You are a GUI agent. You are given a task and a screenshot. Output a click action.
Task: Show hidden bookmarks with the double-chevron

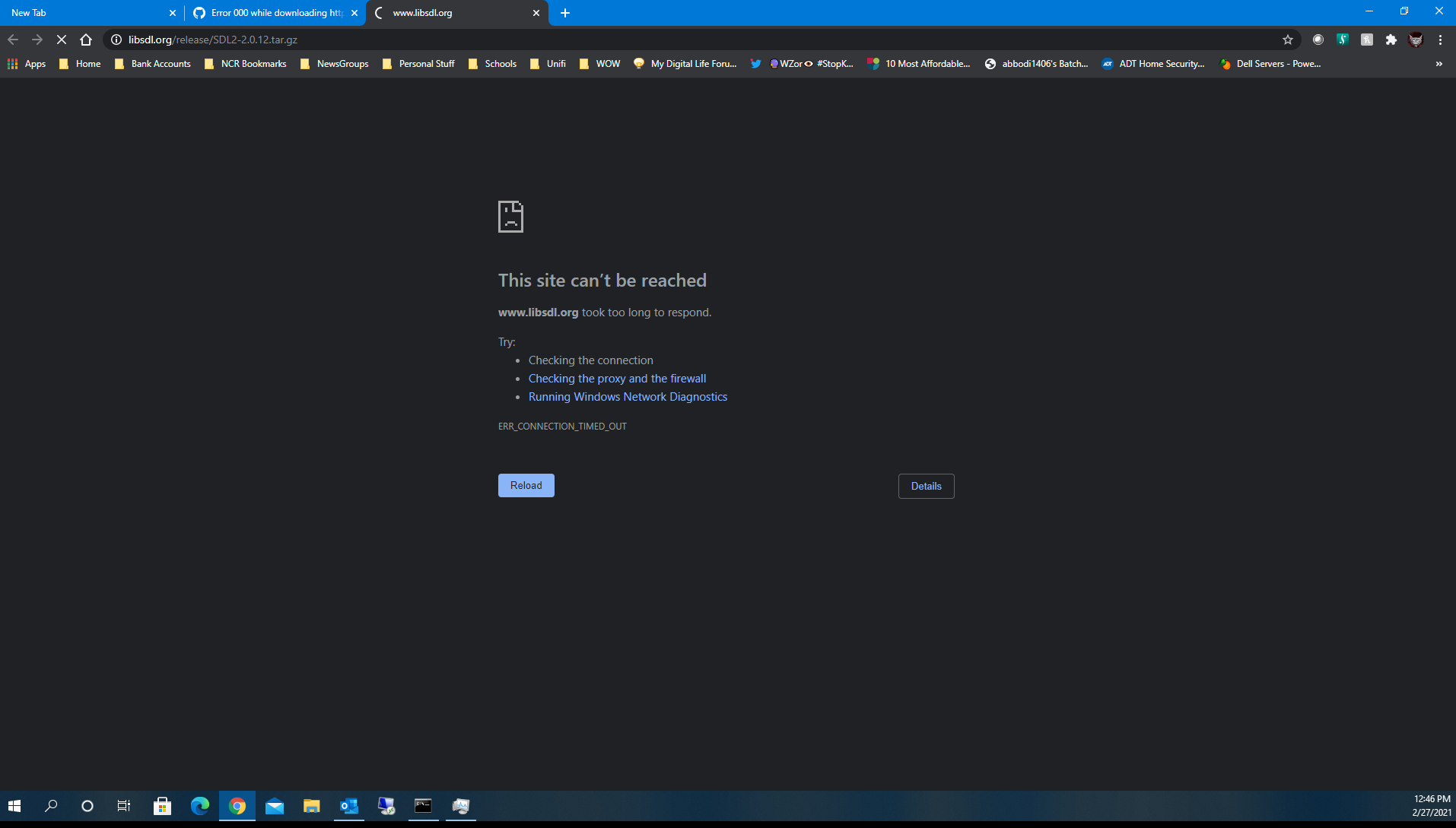1439,64
